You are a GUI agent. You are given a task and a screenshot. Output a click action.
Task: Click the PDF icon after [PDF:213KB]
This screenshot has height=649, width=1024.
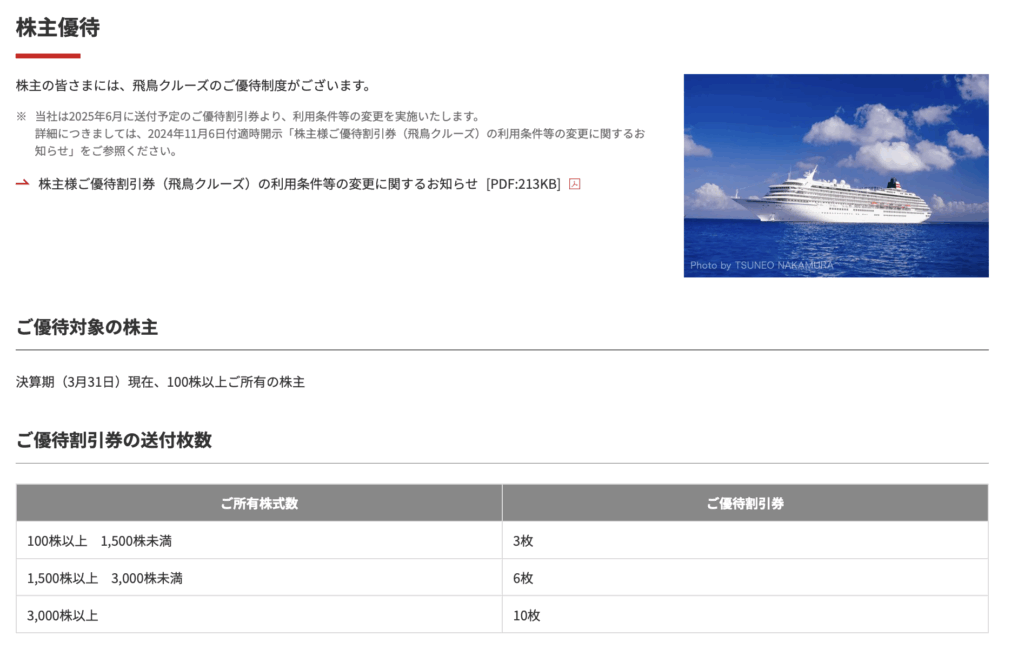click(x=575, y=184)
